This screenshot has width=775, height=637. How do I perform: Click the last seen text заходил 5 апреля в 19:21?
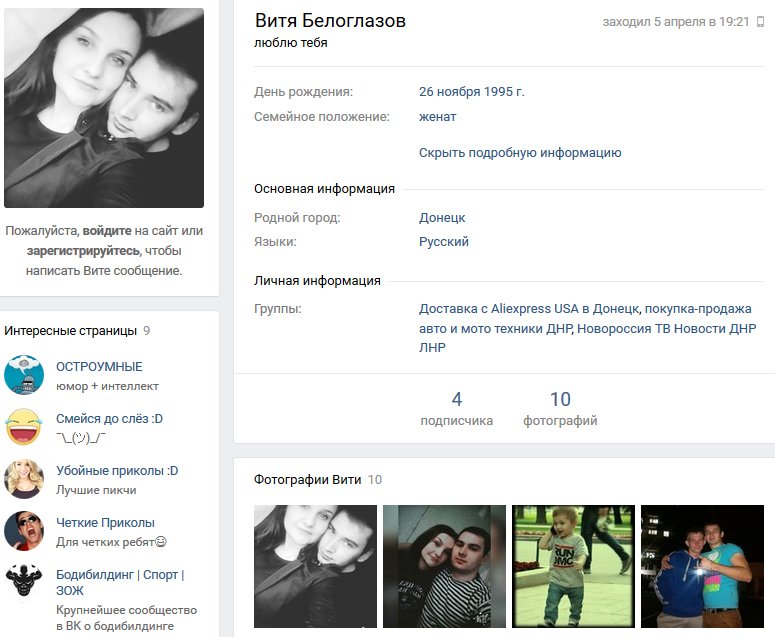(x=676, y=22)
